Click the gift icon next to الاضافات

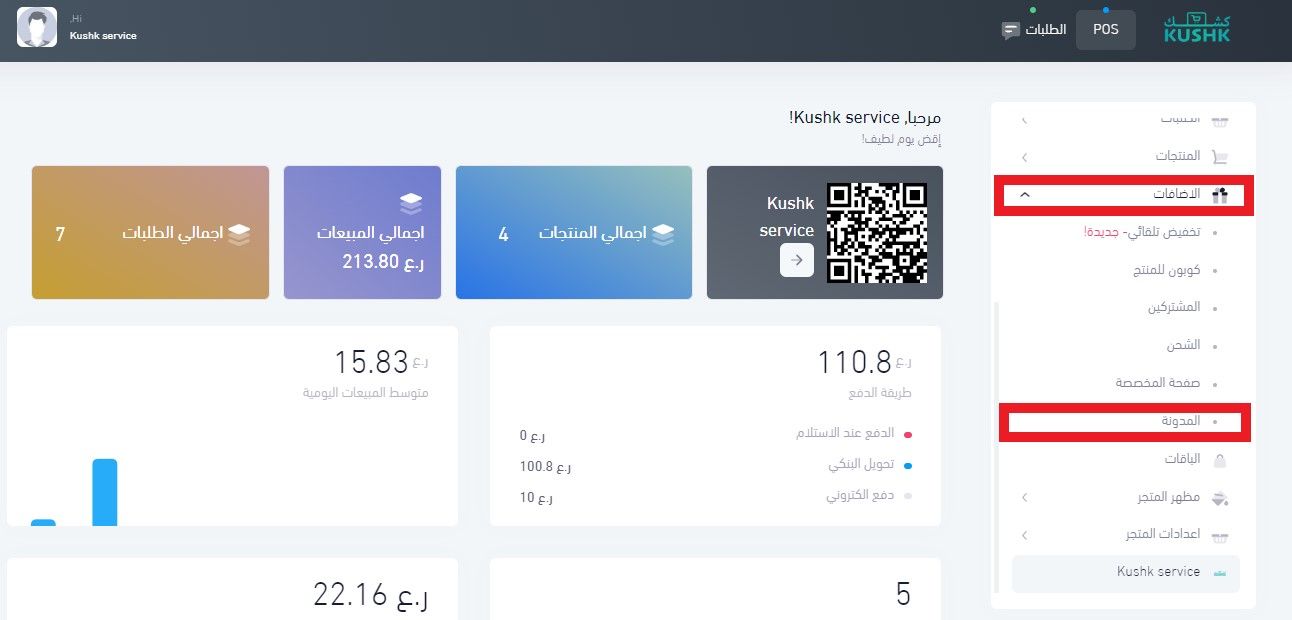tap(1219, 194)
